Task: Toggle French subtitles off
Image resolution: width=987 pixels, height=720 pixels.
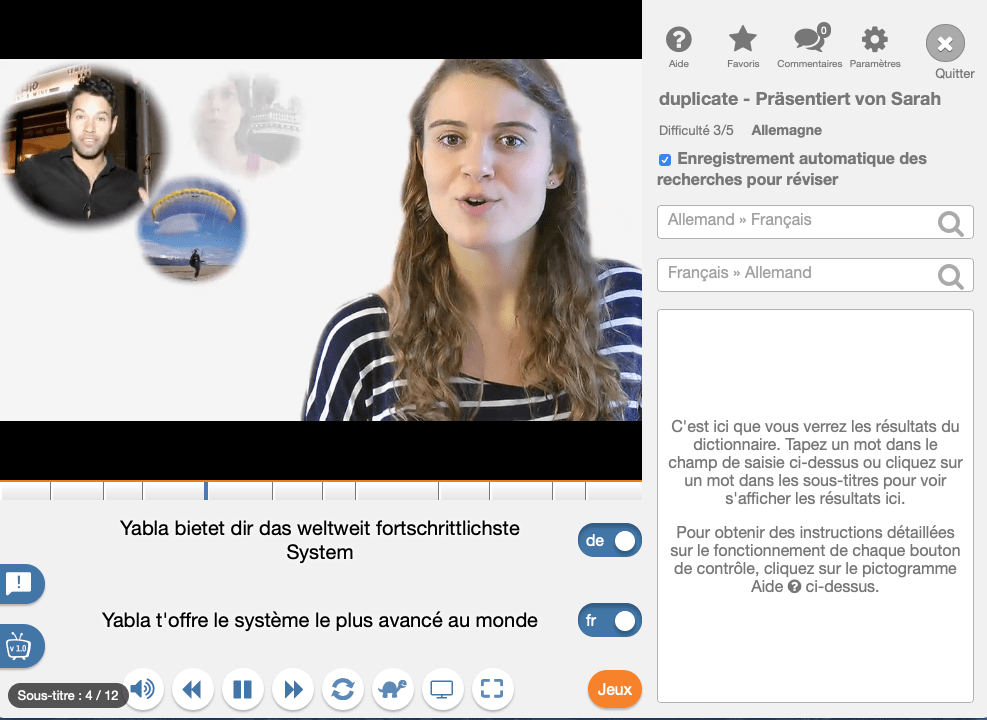Action: point(610,621)
